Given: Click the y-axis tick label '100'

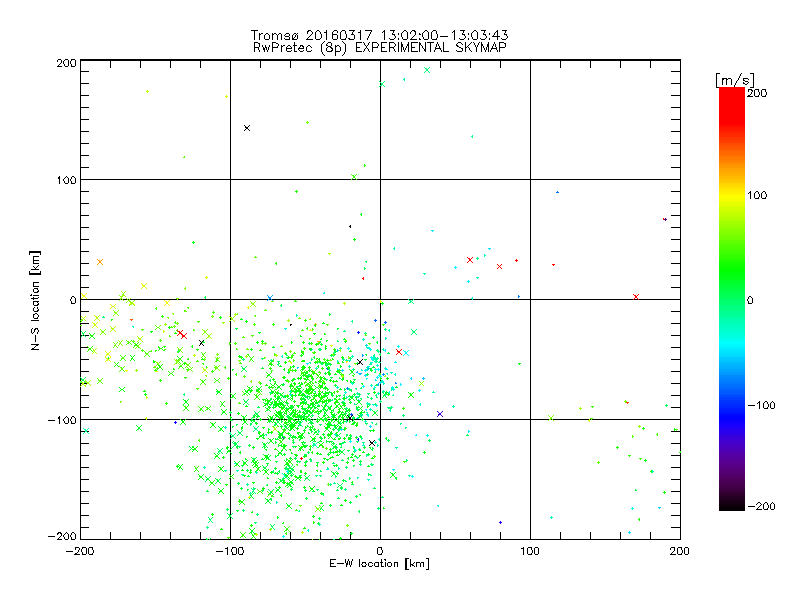Looking at the screenshot, I should [66, 180].
